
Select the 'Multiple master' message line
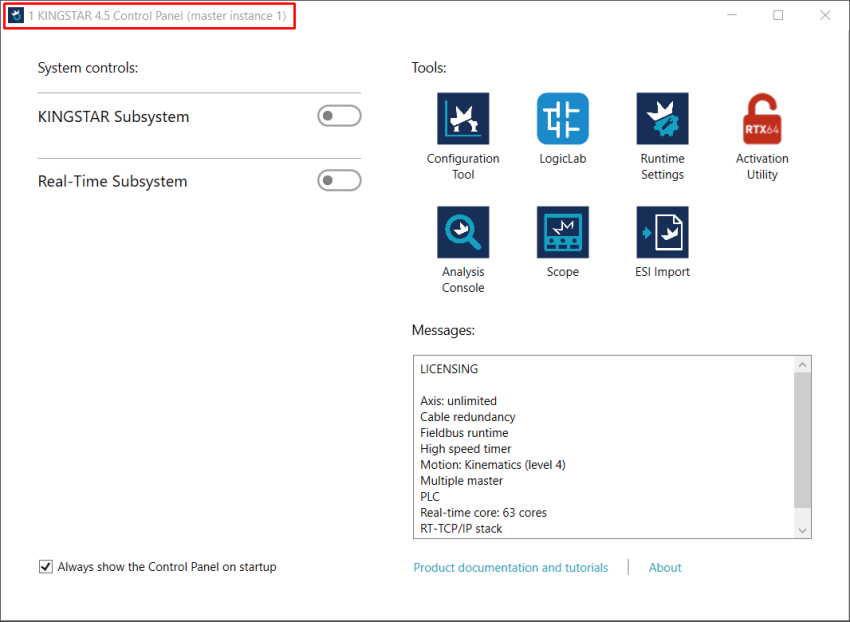pos(461,480)
